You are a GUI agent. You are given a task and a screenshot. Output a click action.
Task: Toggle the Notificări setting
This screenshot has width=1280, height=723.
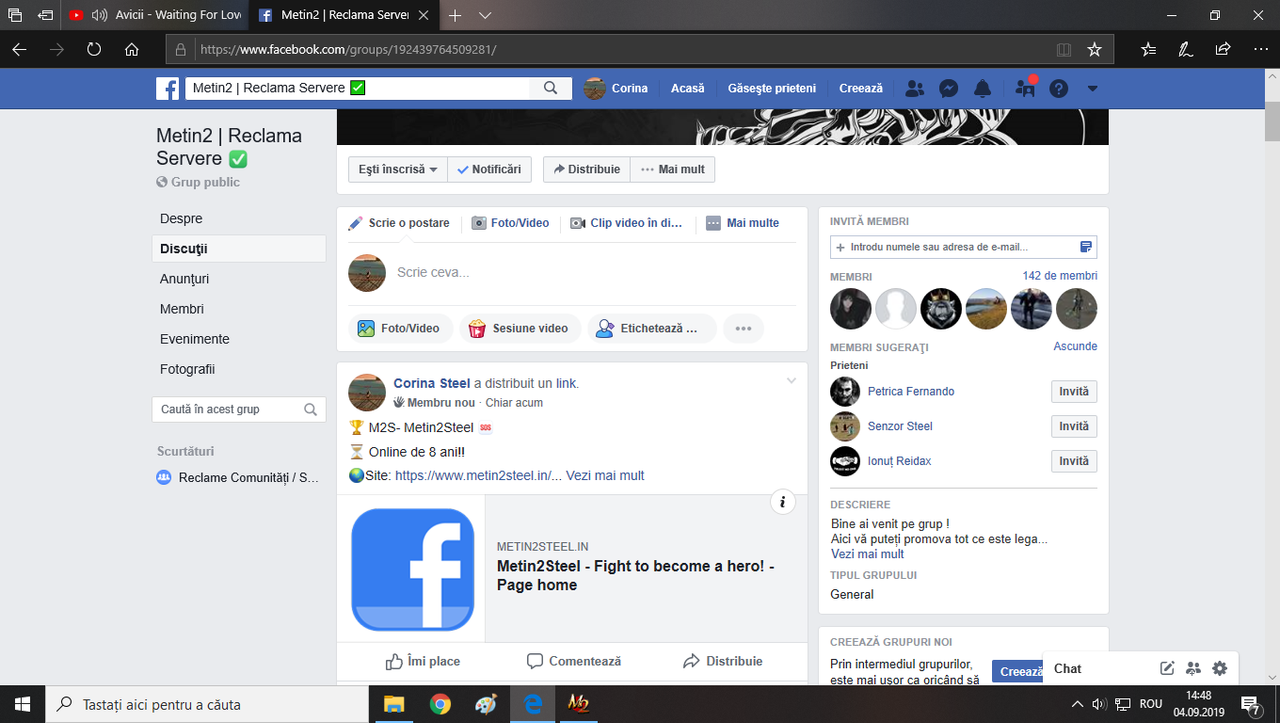point(489,169)
